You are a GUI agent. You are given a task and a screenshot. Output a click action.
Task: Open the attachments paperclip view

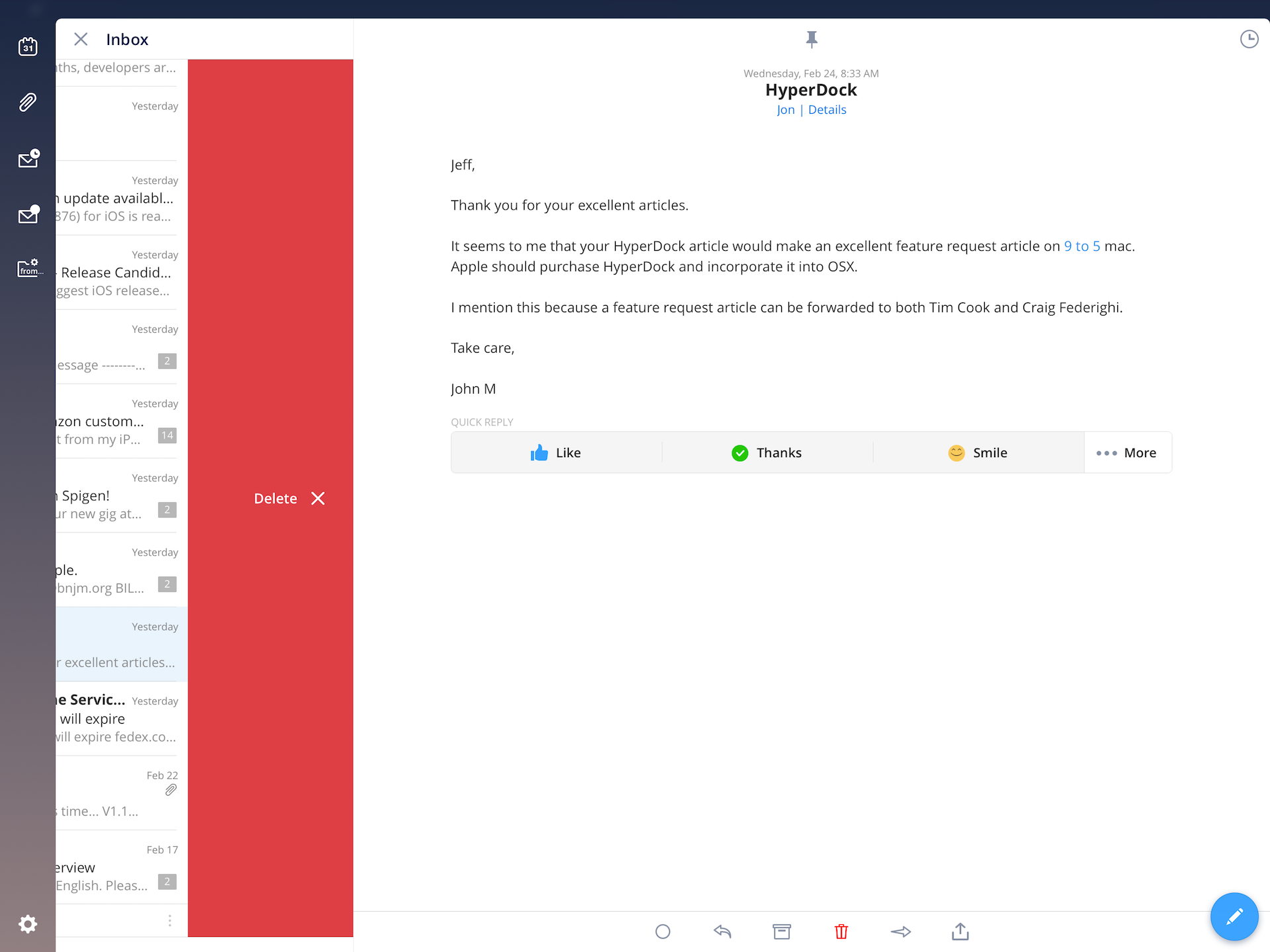(28, 103)
